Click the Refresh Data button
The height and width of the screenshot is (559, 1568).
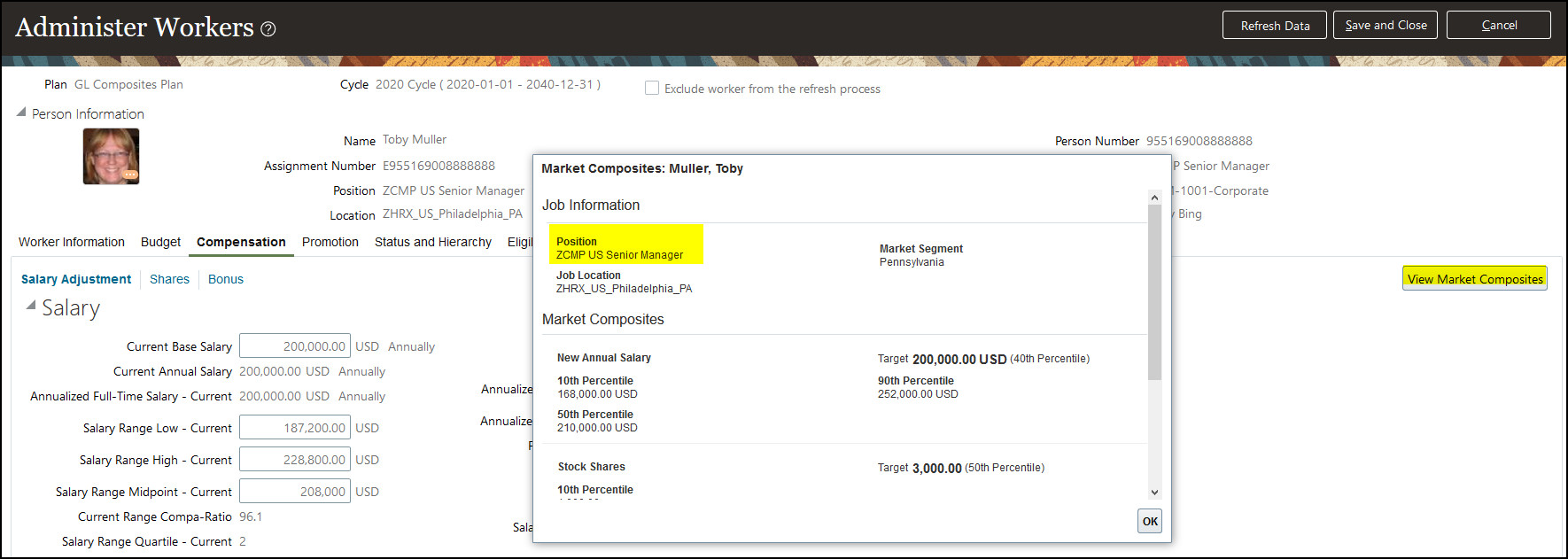1275,25
